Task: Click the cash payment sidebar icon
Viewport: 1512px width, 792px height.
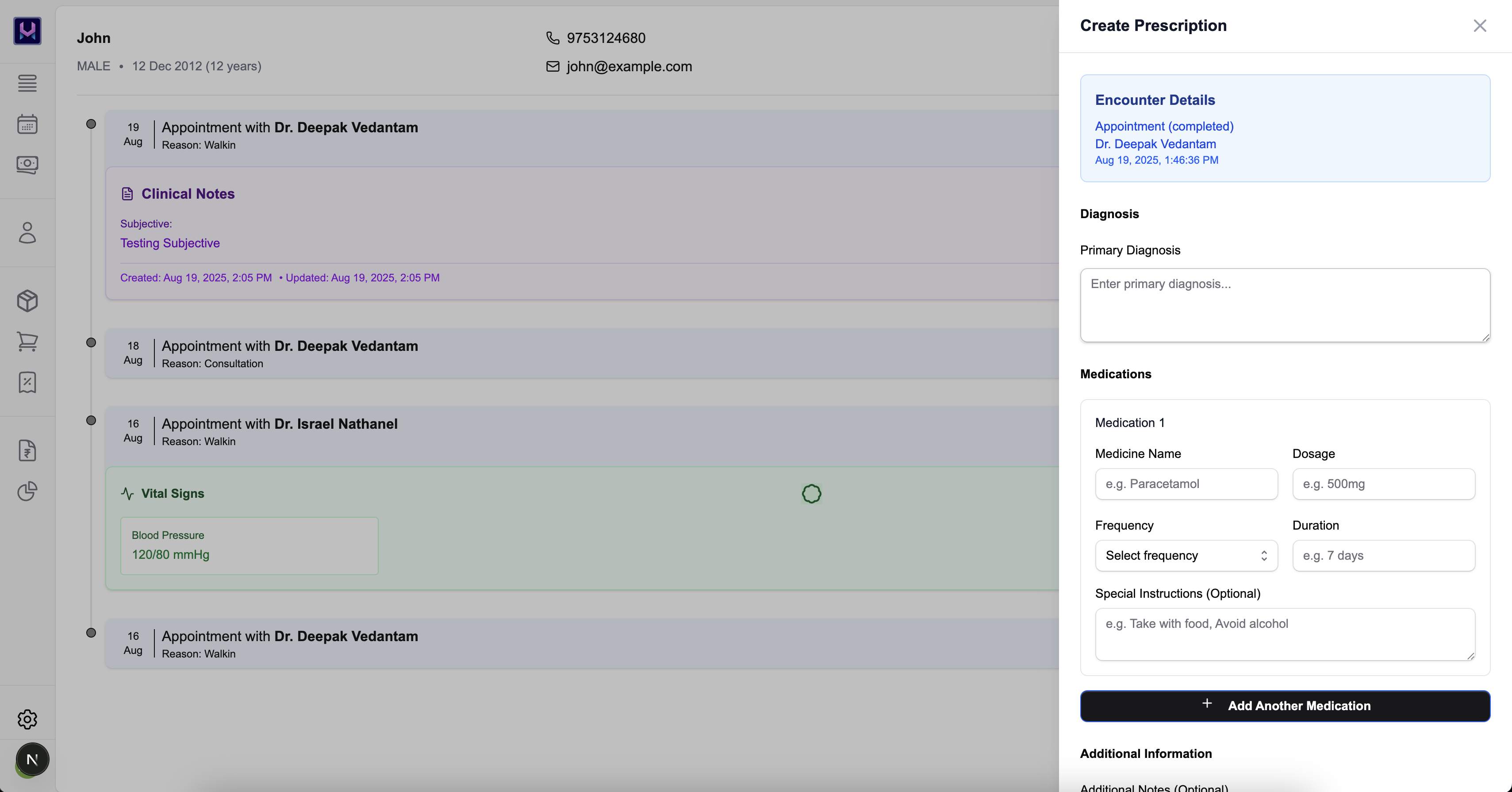Action: [27, 165]
